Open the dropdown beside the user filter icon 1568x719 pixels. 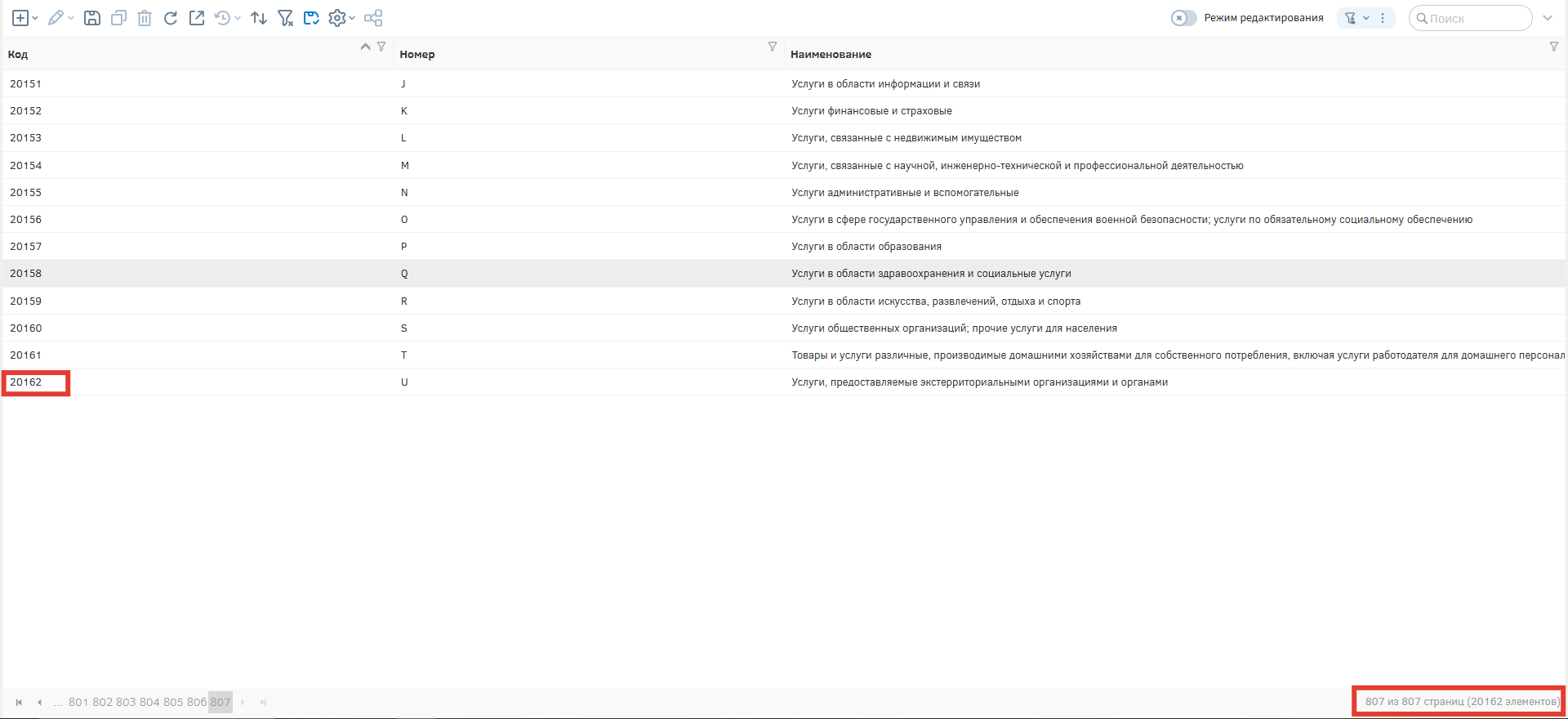click(x=1366, y=18)
